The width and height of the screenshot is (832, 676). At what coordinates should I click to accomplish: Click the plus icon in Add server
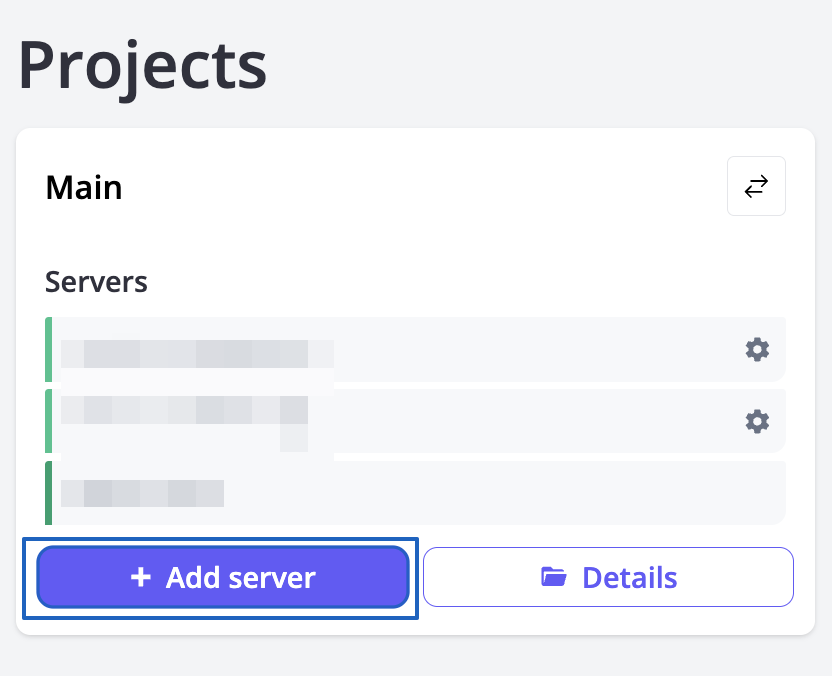(x=141, y=577)
